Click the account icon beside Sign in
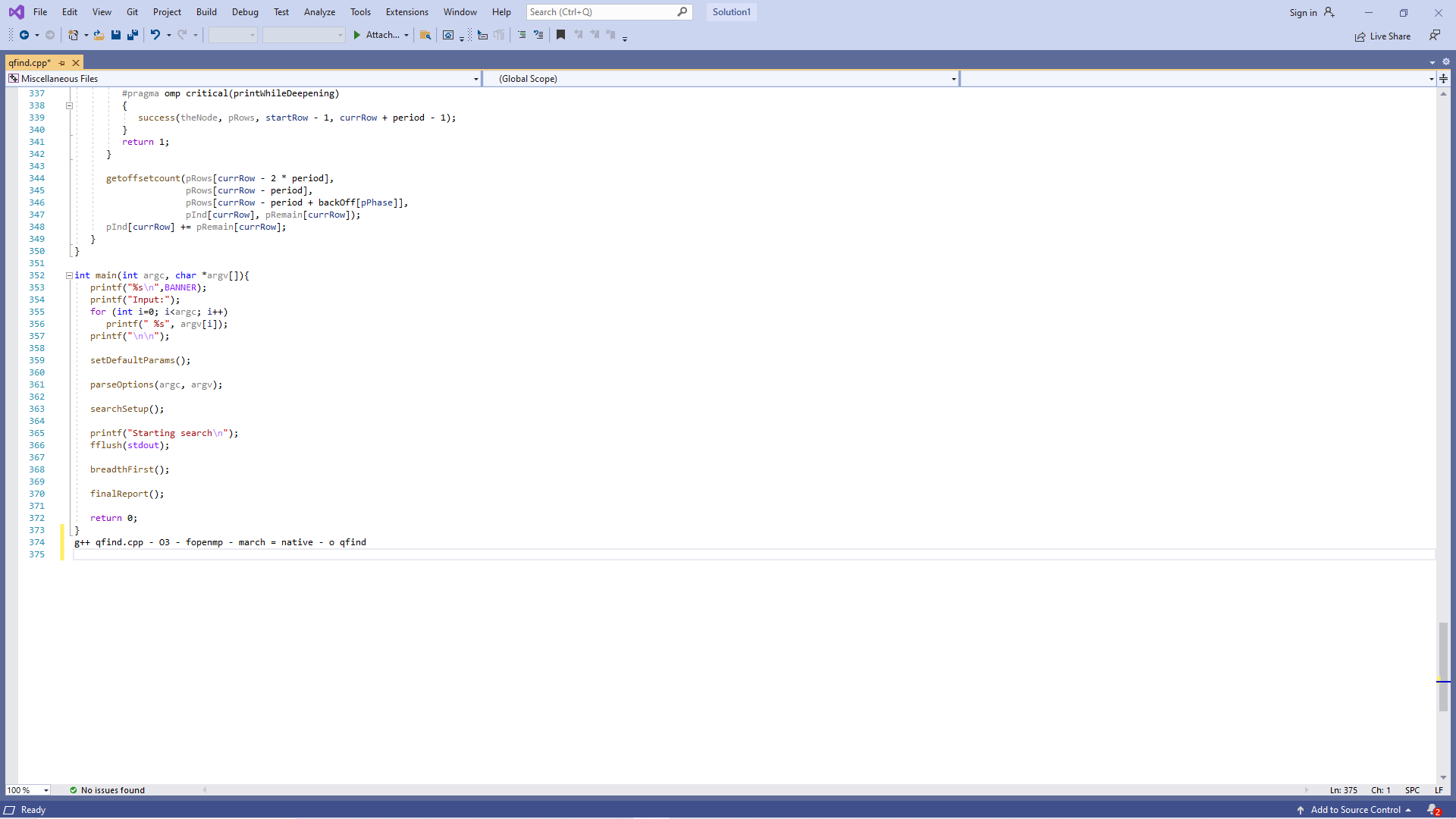1456x819 pixels. (1329, 12)
